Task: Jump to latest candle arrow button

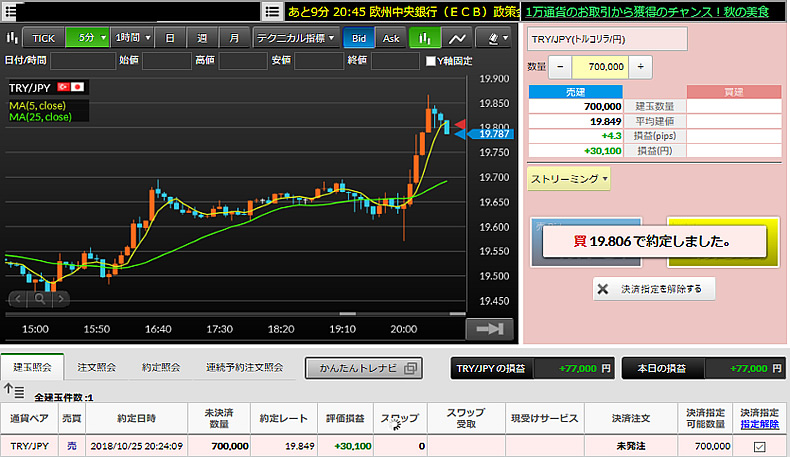Action: point(489,329)
